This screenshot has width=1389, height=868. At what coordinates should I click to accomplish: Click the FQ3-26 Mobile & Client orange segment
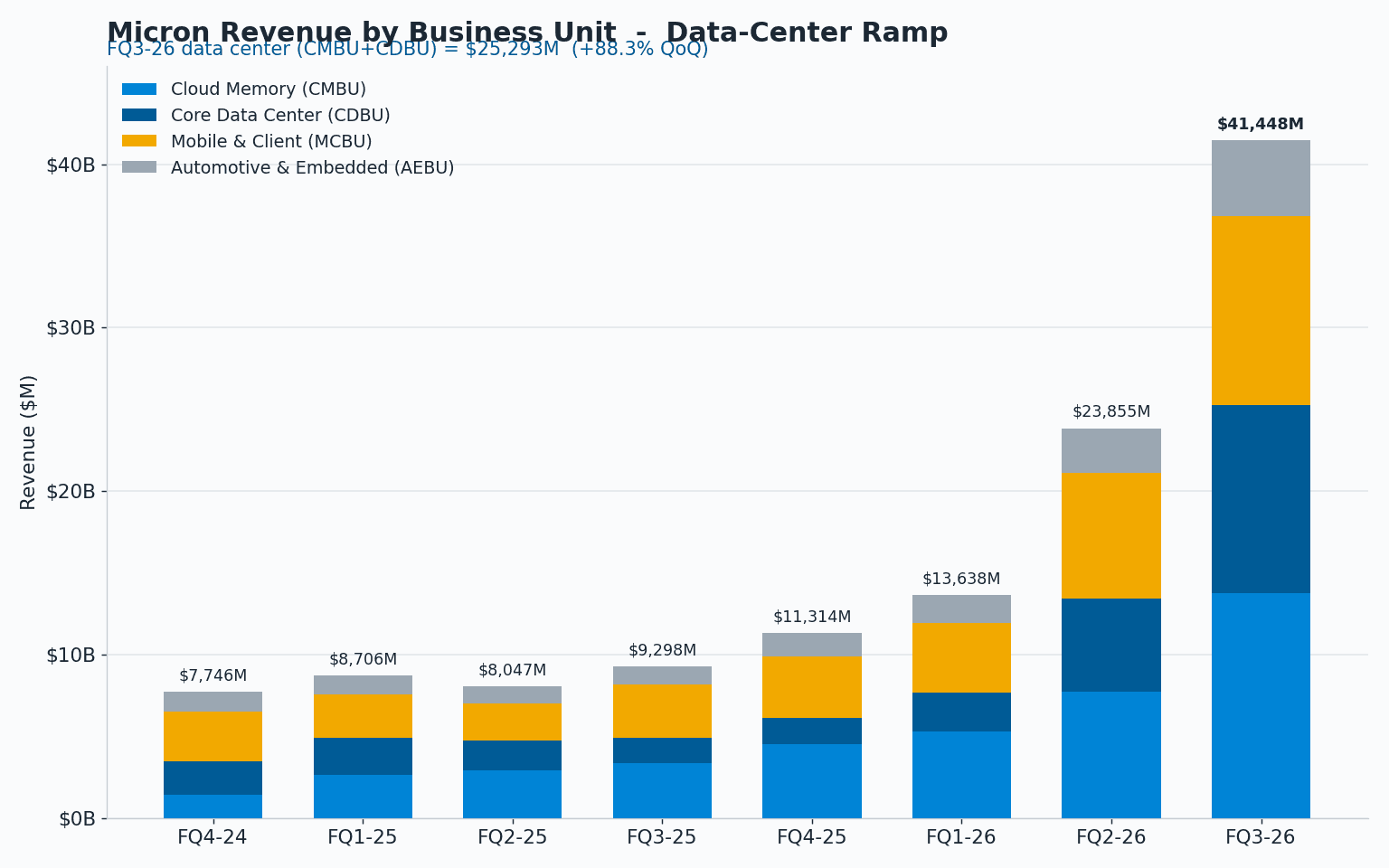point(1261,310)
